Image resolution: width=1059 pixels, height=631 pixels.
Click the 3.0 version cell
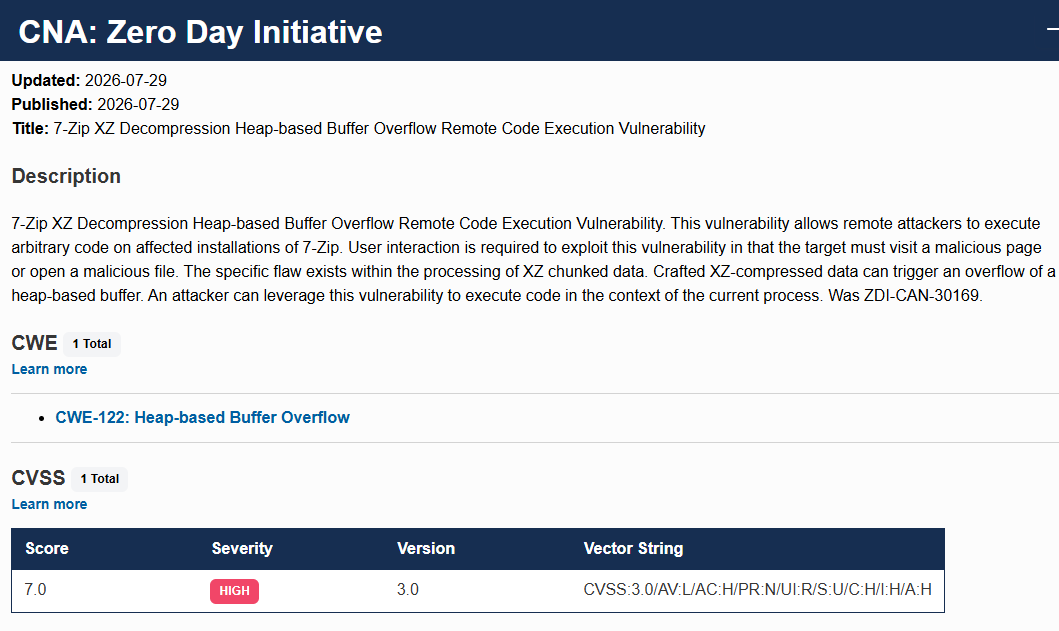[408, 590]
